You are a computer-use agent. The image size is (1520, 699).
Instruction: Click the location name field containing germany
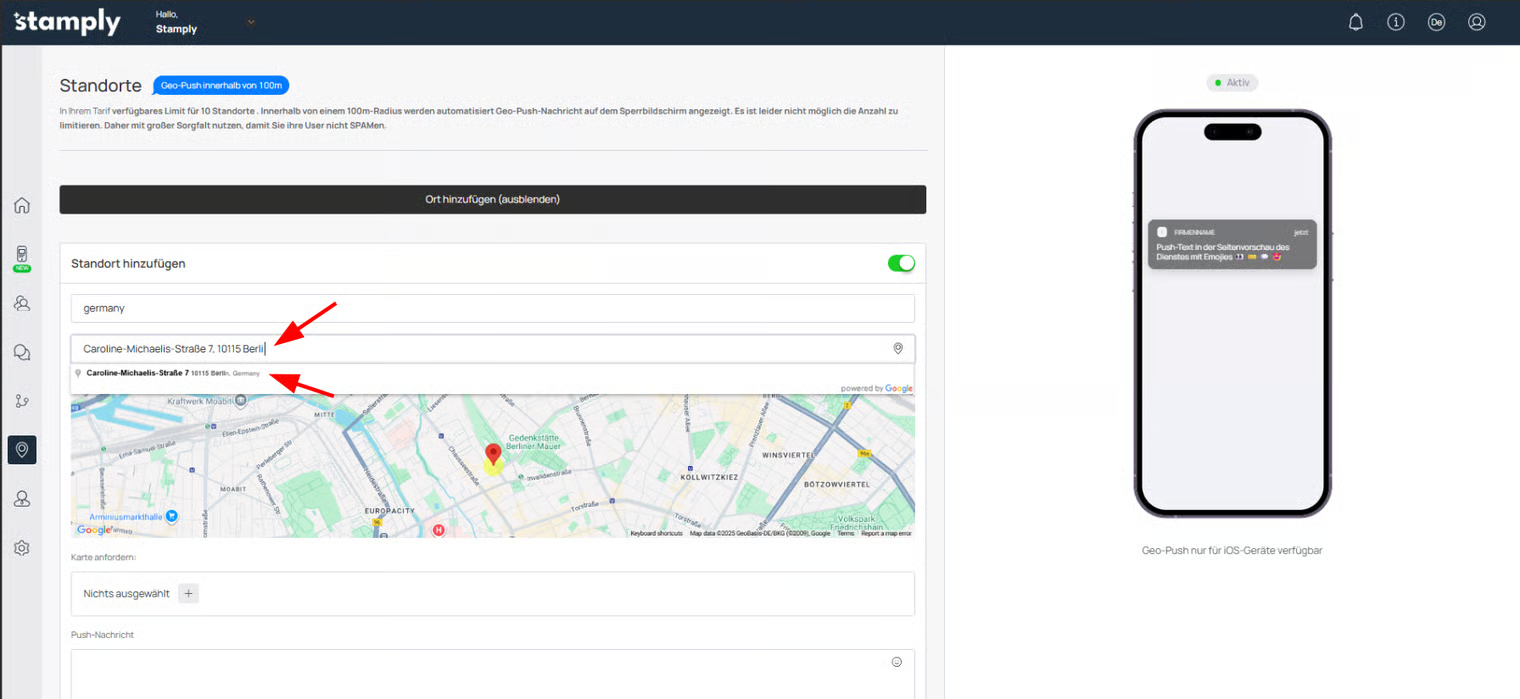point(492,308)
